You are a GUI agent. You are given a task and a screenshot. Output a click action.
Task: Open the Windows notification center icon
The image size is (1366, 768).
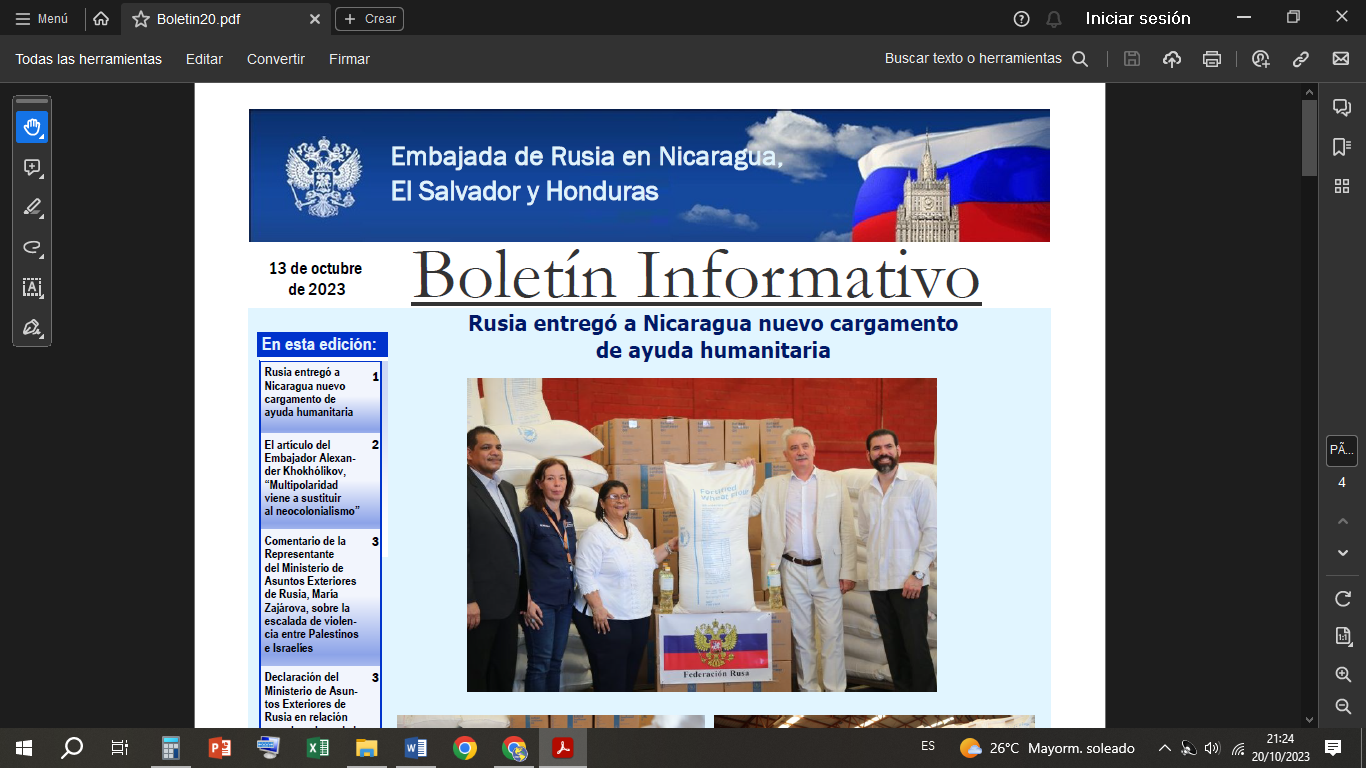[x=1333, y=748]
